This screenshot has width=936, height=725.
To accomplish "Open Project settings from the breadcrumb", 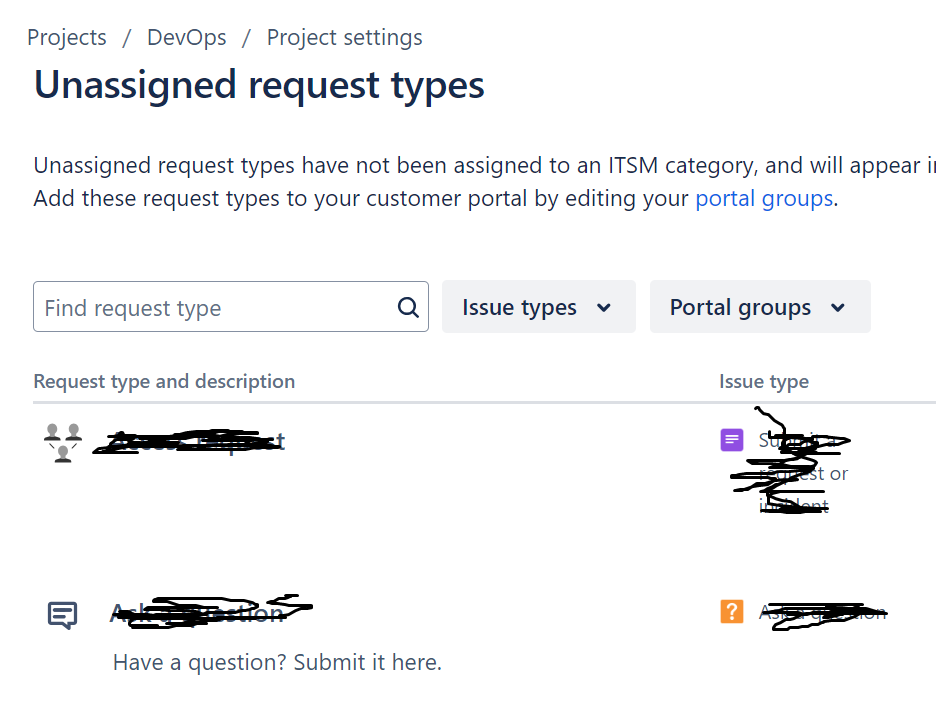I will tap(343, 37).
